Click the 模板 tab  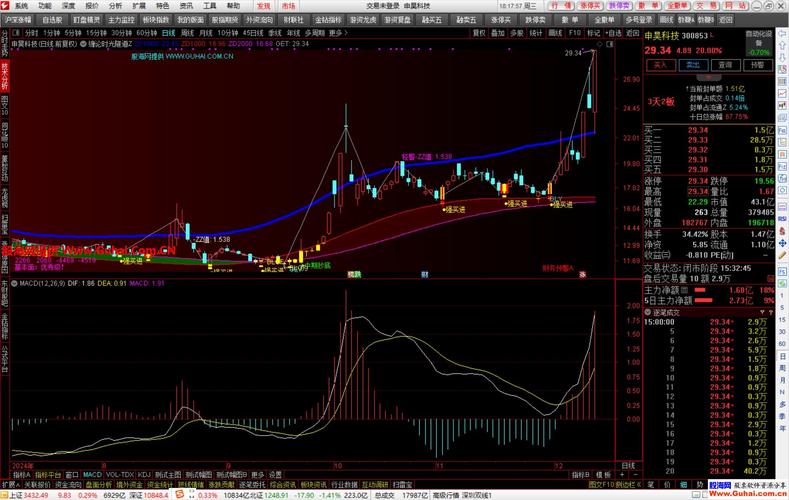(x=603, y=474)
